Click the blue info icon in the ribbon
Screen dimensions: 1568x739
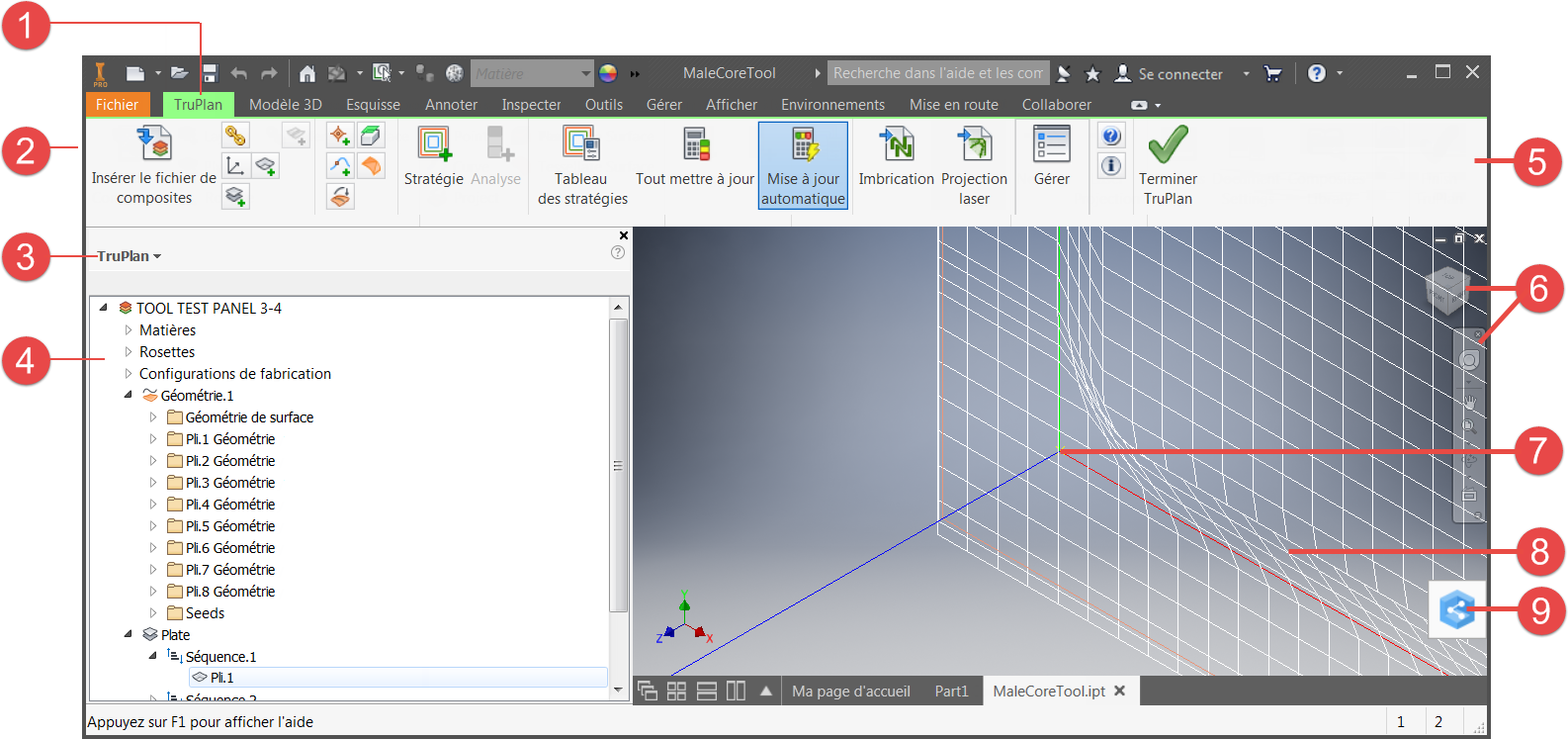(1111, 165)
